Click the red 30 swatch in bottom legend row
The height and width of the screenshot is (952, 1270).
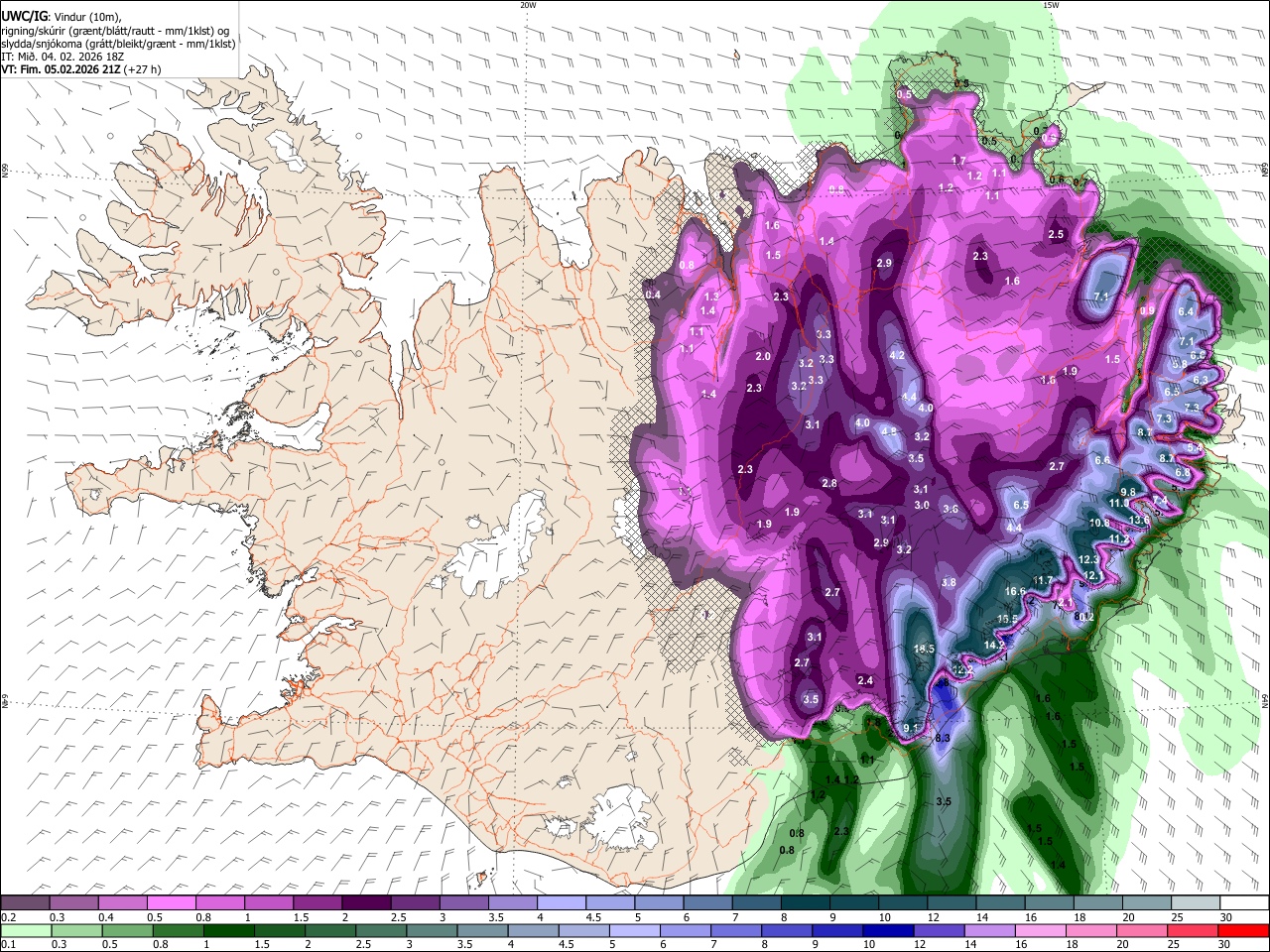coord(1243,931)
